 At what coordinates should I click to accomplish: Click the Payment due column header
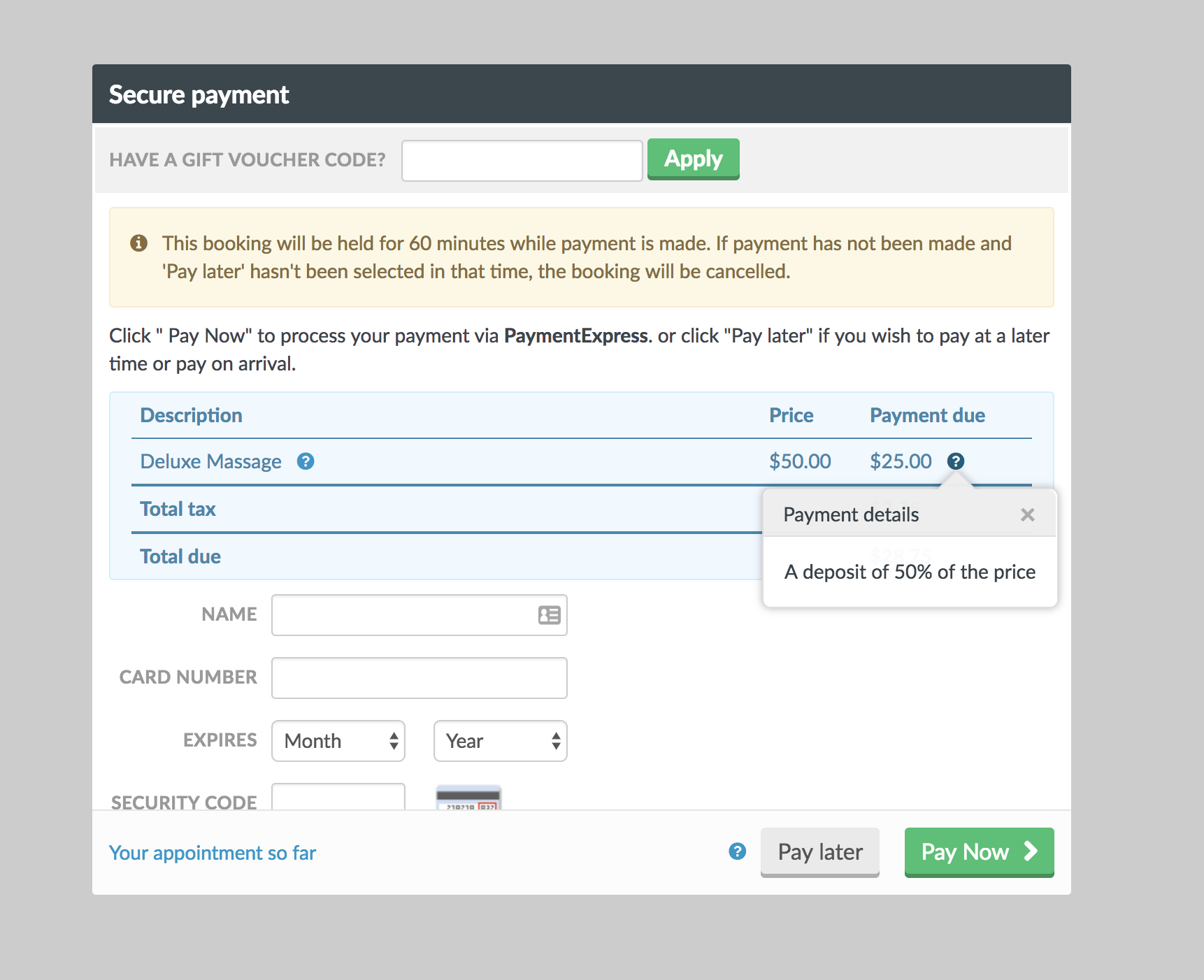point(927,415)
